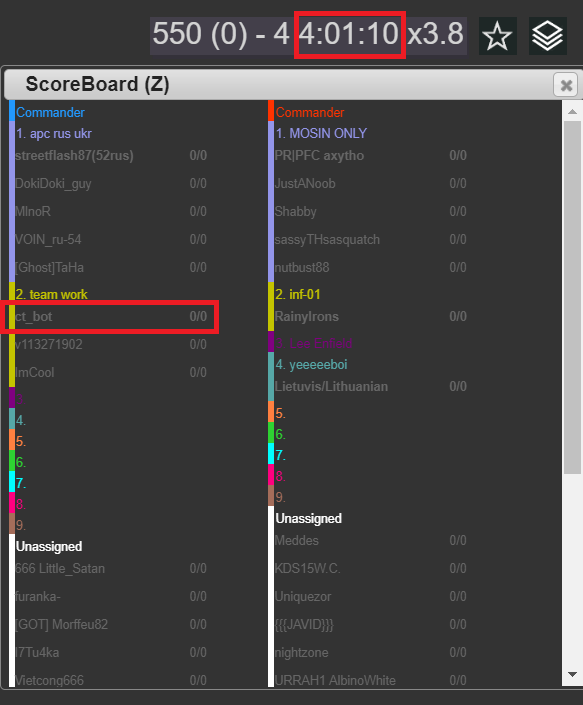This screenshot has width=583, height=705.
Task: Select the left team Unassigned group
Action: tap(49, 547)
